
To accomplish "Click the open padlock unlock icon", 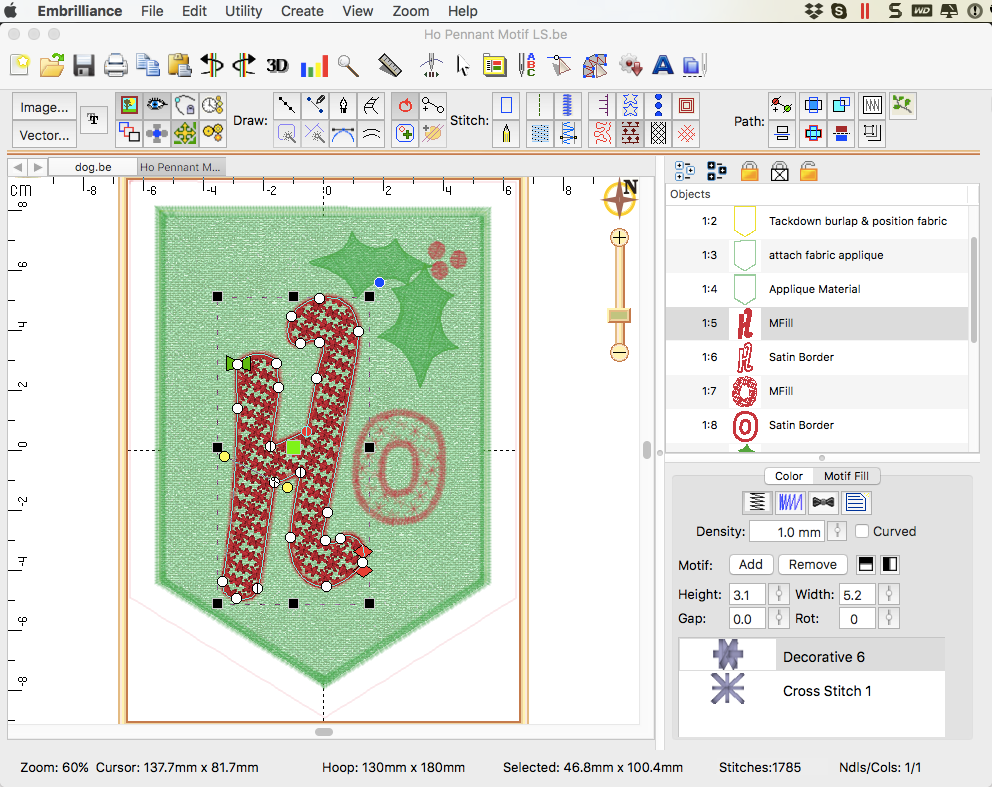I will pos(809,171).
